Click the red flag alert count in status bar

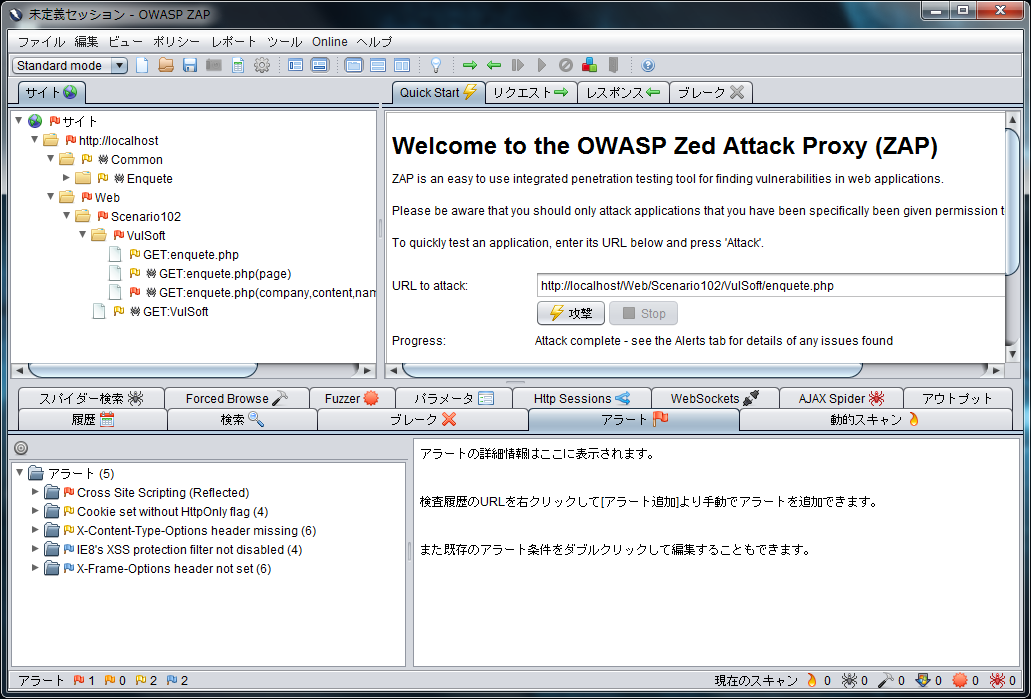pos(84,681)
